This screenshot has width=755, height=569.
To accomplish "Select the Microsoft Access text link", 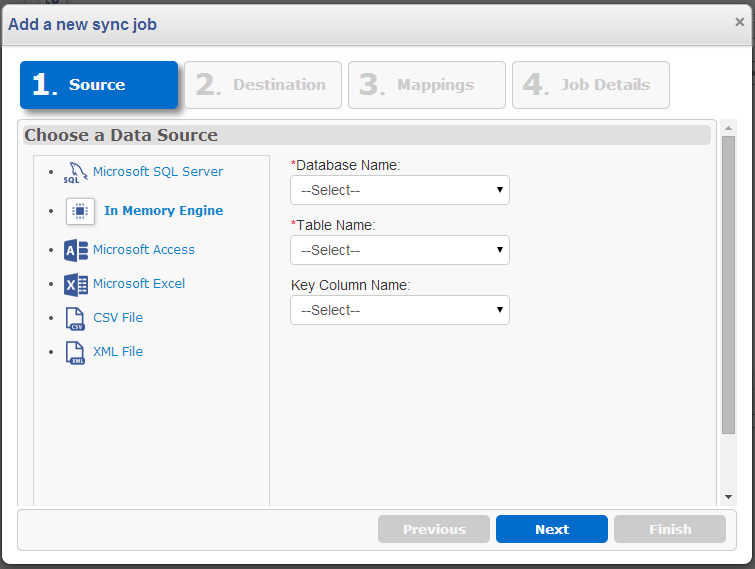I will pyautogui.click(x=143, y=250).
